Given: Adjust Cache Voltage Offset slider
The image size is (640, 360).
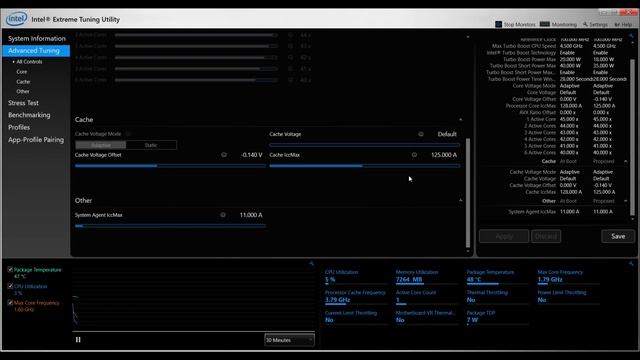Looking at the screenshot, I should pos(170,166).
